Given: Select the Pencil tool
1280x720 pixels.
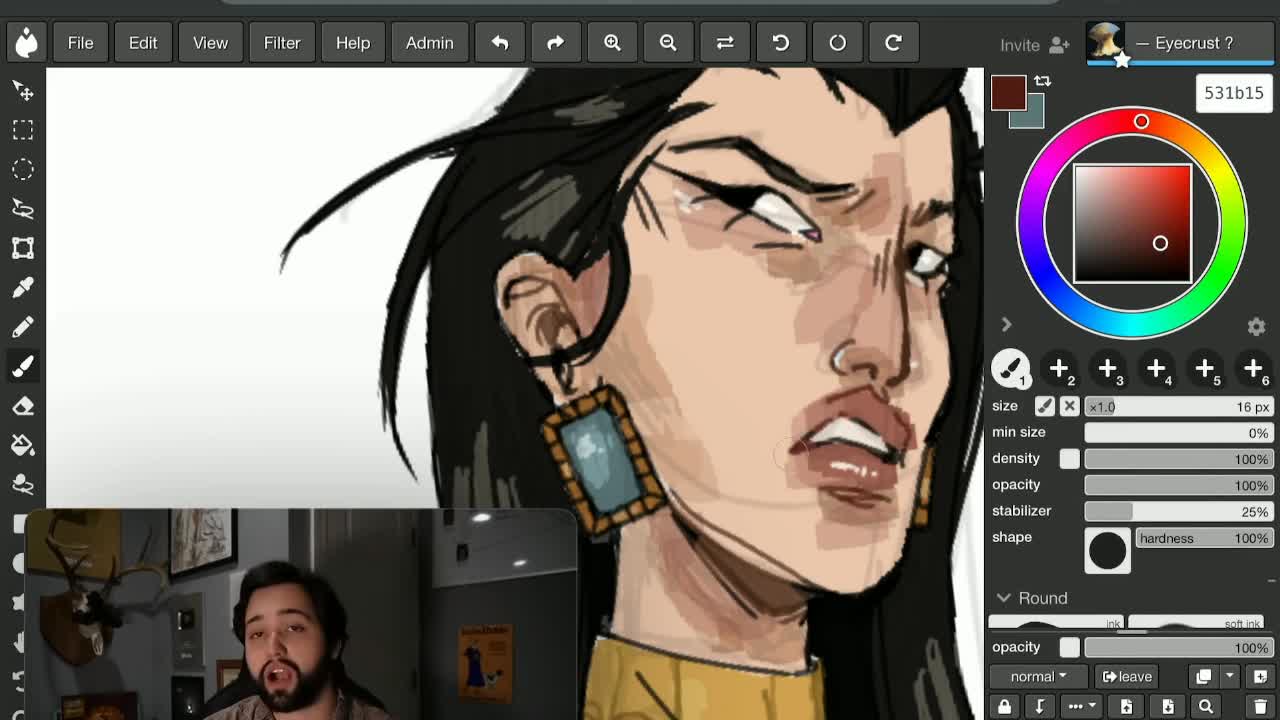Looking at the screenshot, I should pos(23,327).
